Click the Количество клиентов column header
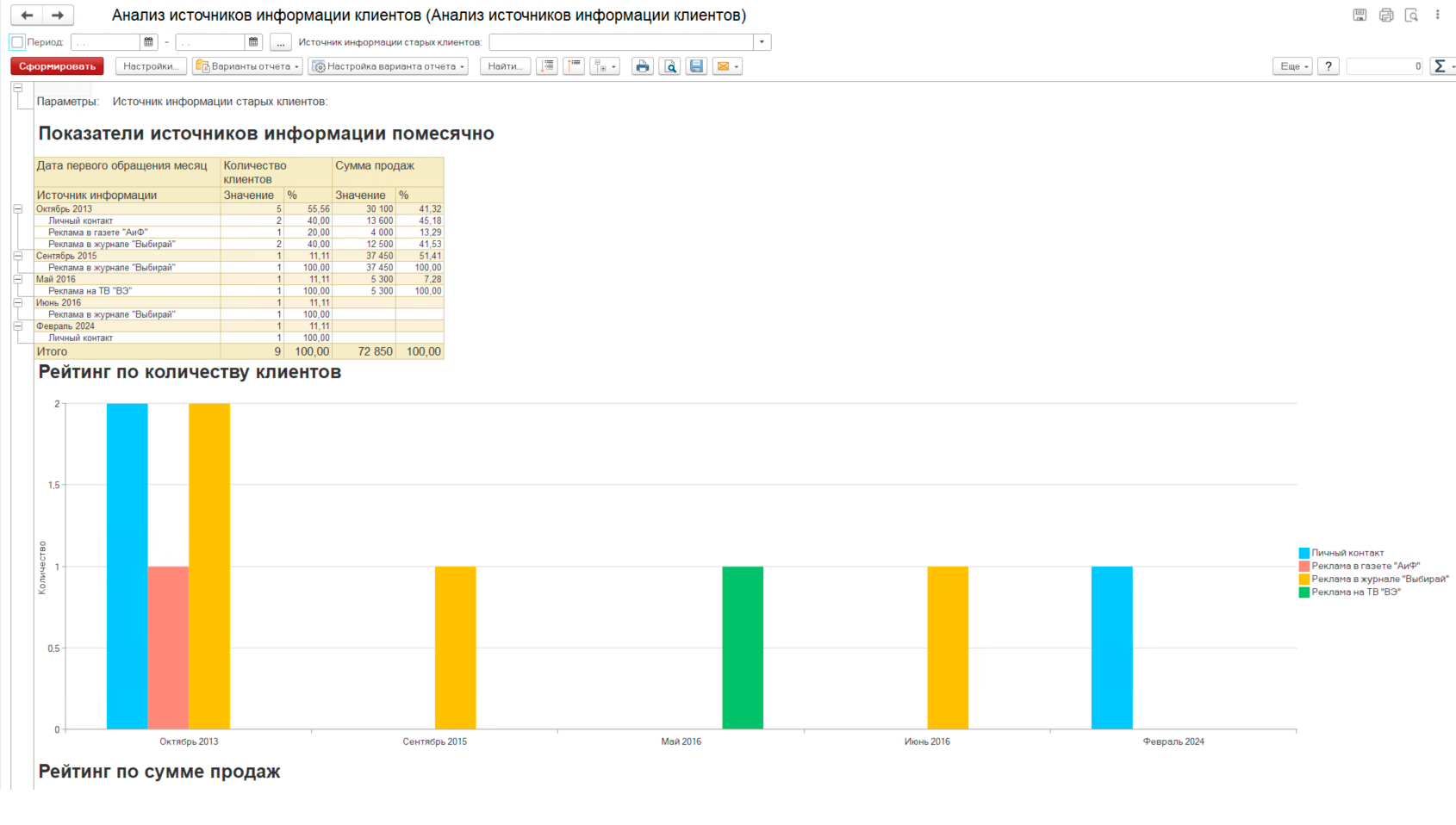The width and height of the screenshot is (1456, 825). tap(276, 172)
